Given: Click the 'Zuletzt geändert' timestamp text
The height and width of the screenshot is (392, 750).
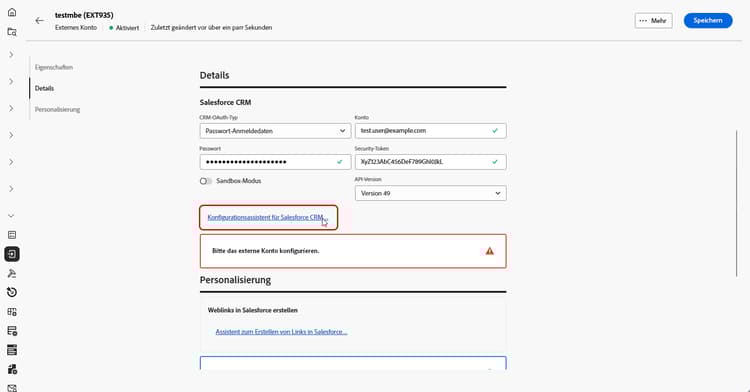Looking at the screenshot, I should pos(211,28).
